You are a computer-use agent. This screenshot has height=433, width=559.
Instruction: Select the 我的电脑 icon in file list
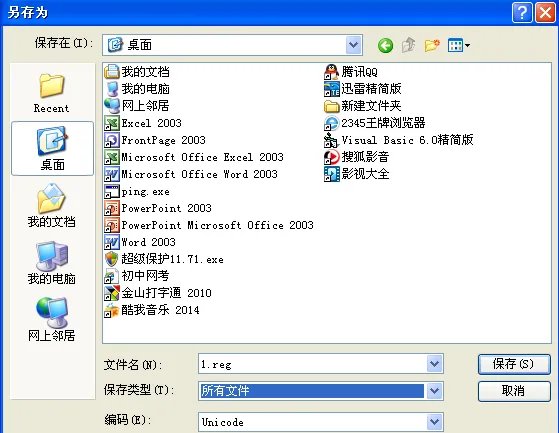coord(112,89)
